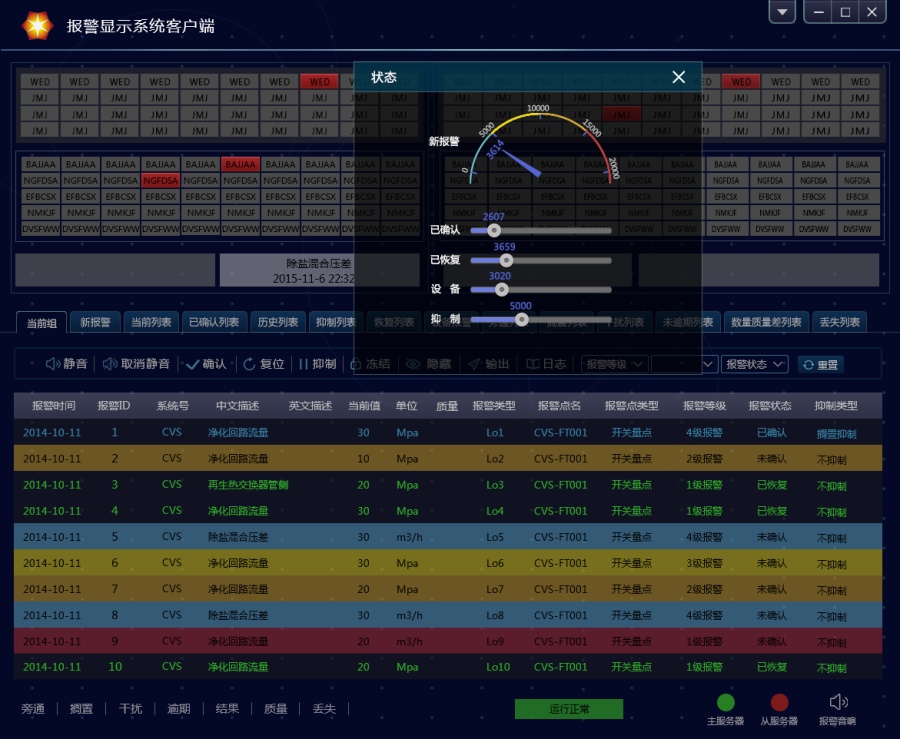Click the 抑制 pause-bars icon
The height and width of the screenshot is (739, 900).
pyautogui.click(x=304, y=364)
